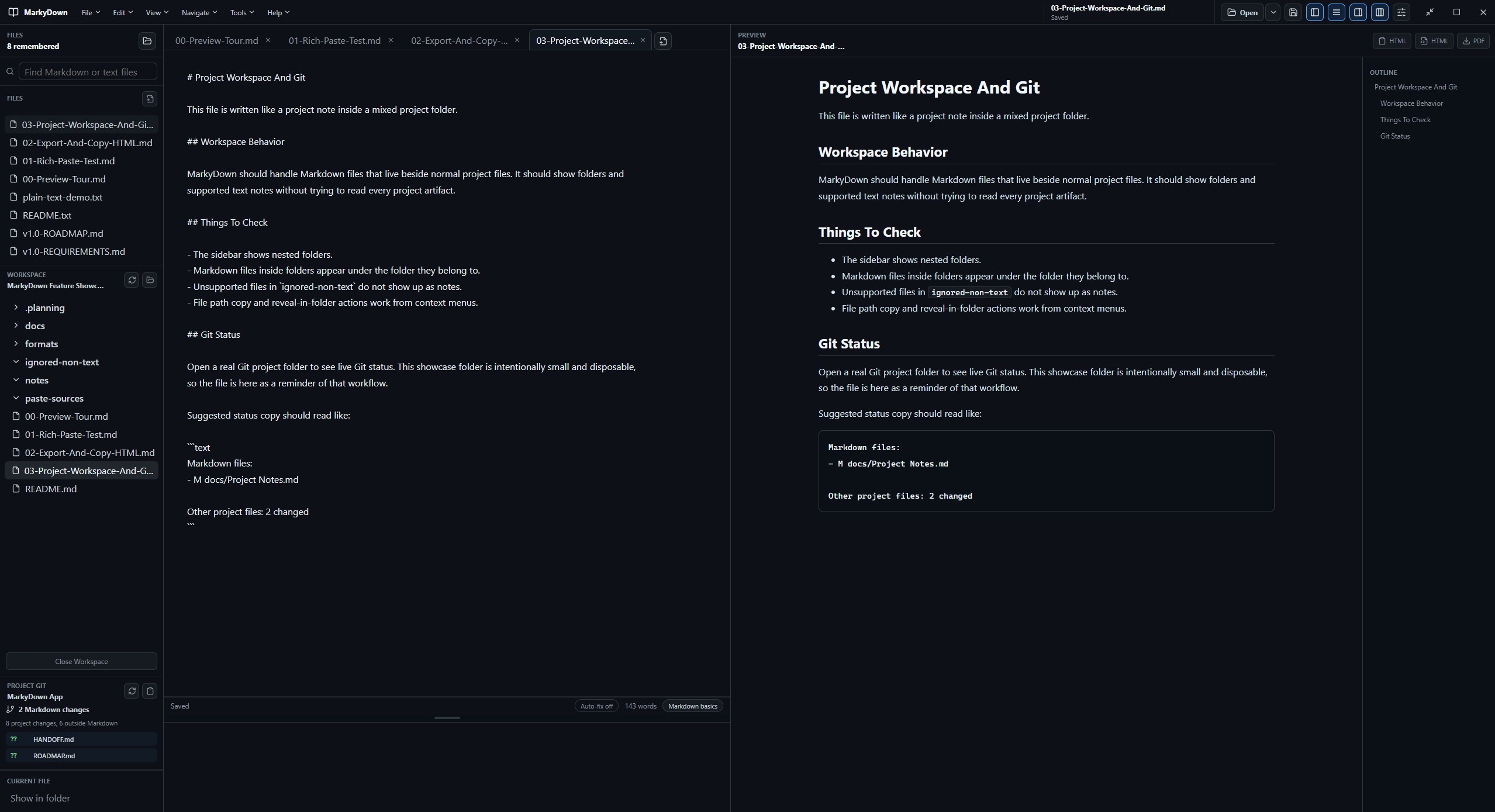Expand the formats folder

click(16, 344)
